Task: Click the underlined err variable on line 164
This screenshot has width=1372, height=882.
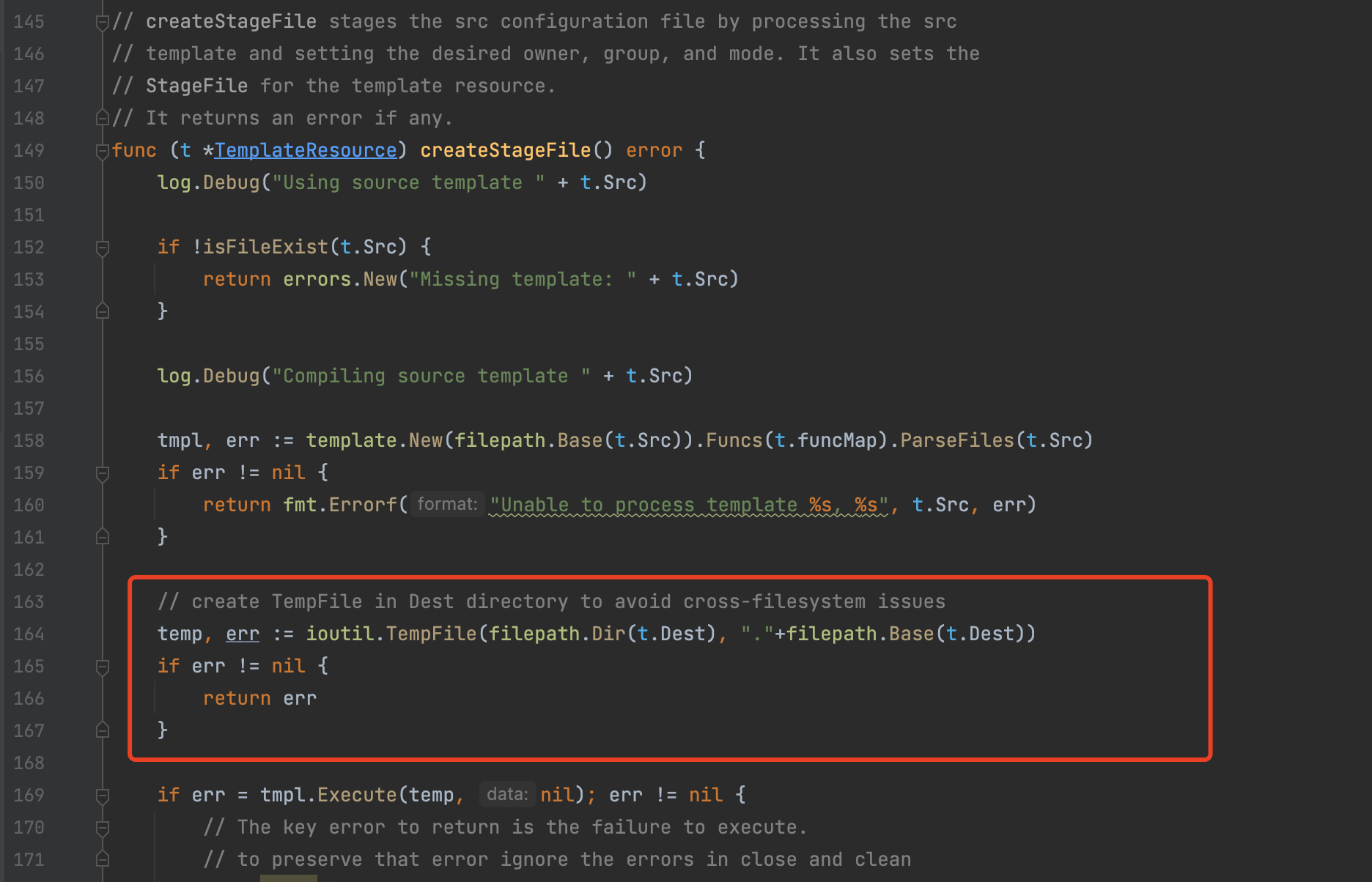Action: point(243,634)
